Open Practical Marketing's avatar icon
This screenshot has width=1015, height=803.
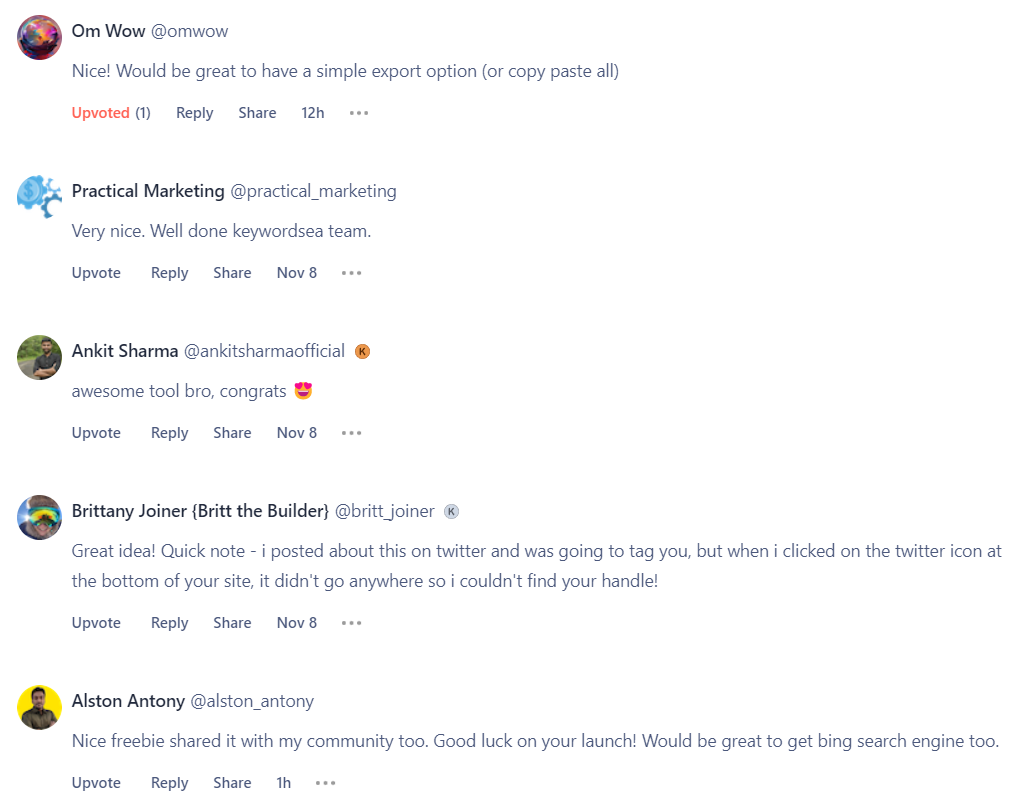pos(40,197)
